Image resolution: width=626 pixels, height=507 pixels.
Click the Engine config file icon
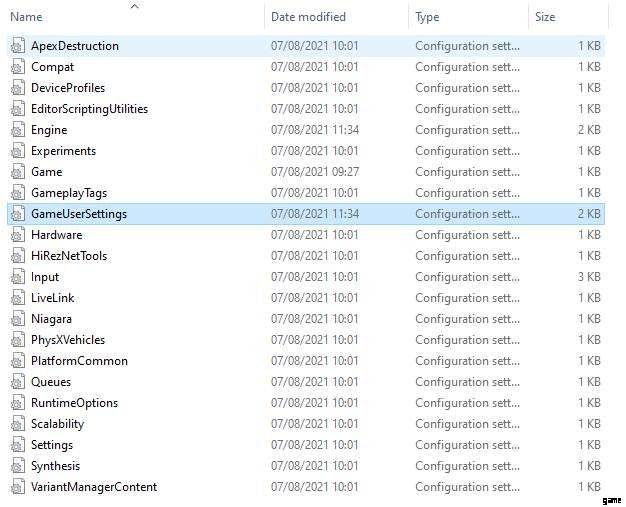(x=16, y=130)
